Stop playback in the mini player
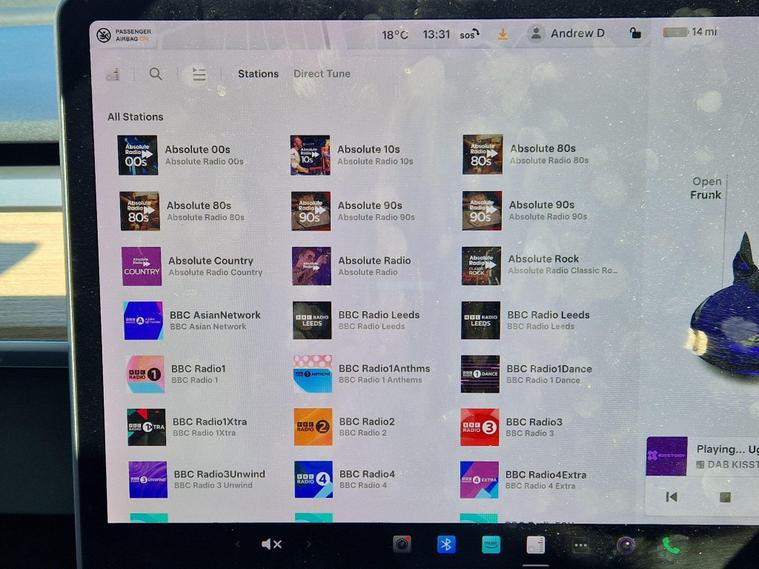Viewport: 759px width, 569px height. tap(725, 497)
